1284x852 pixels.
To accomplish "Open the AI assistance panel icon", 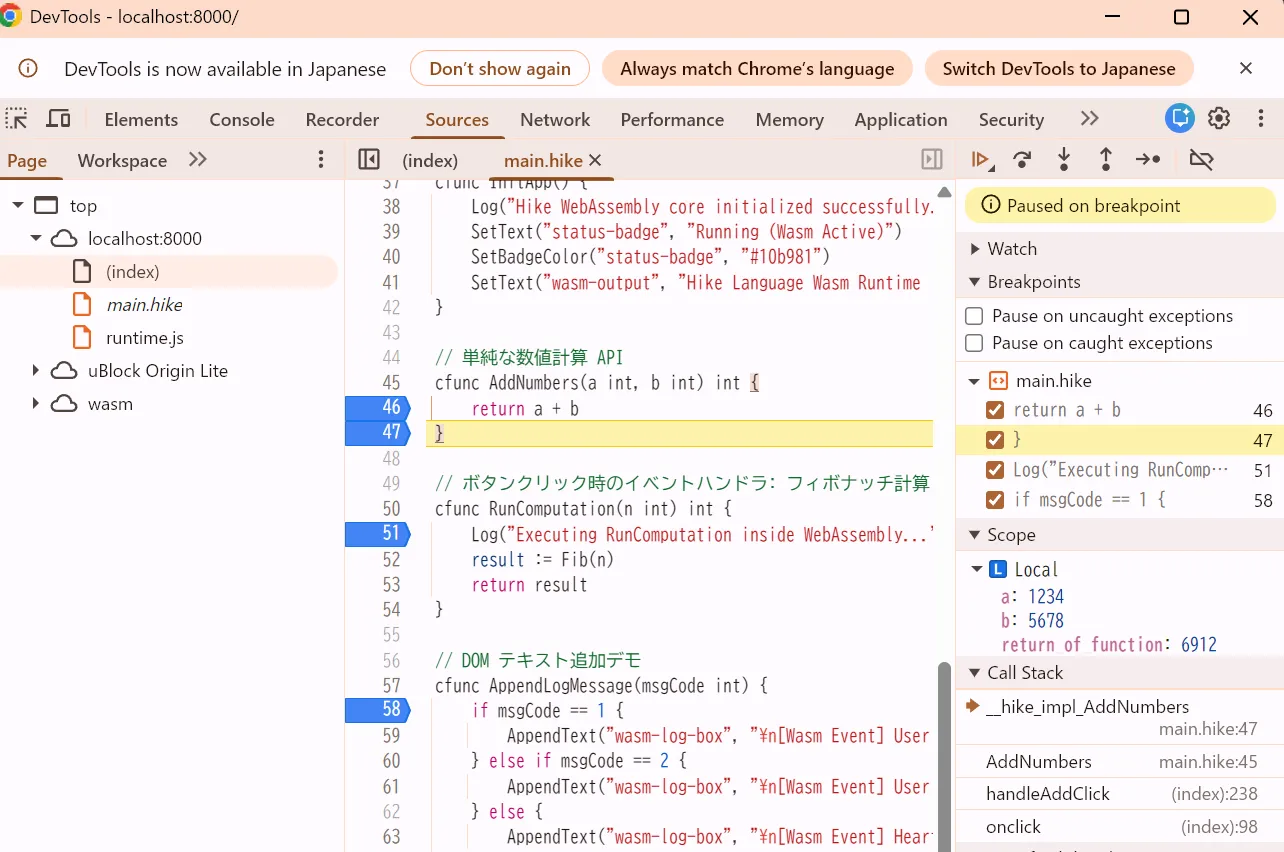I will coord(1180,118).
